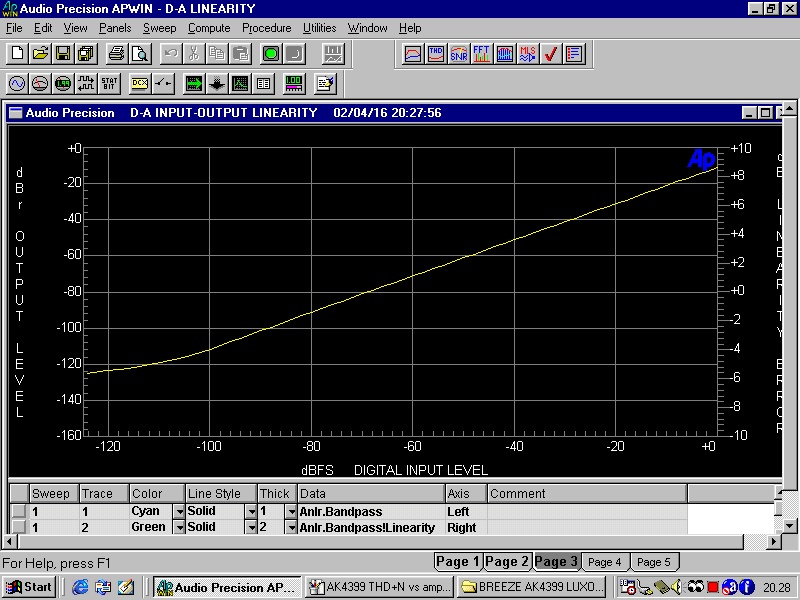This screenshot has height=600, width=800.
Task: Click the red checkmark toolbar icon
Action: coord(551,54)
